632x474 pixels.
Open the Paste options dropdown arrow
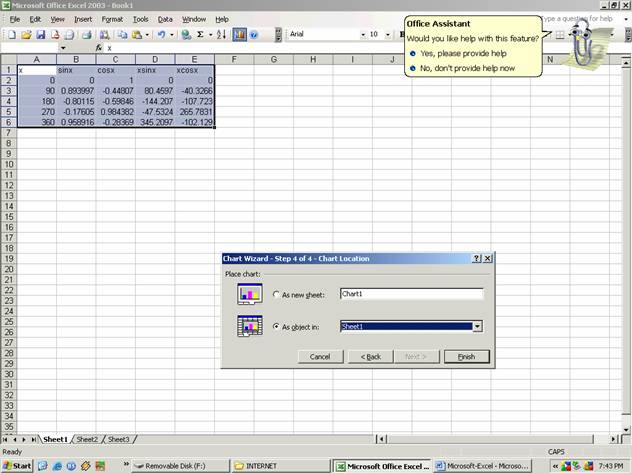pos(147,35)
